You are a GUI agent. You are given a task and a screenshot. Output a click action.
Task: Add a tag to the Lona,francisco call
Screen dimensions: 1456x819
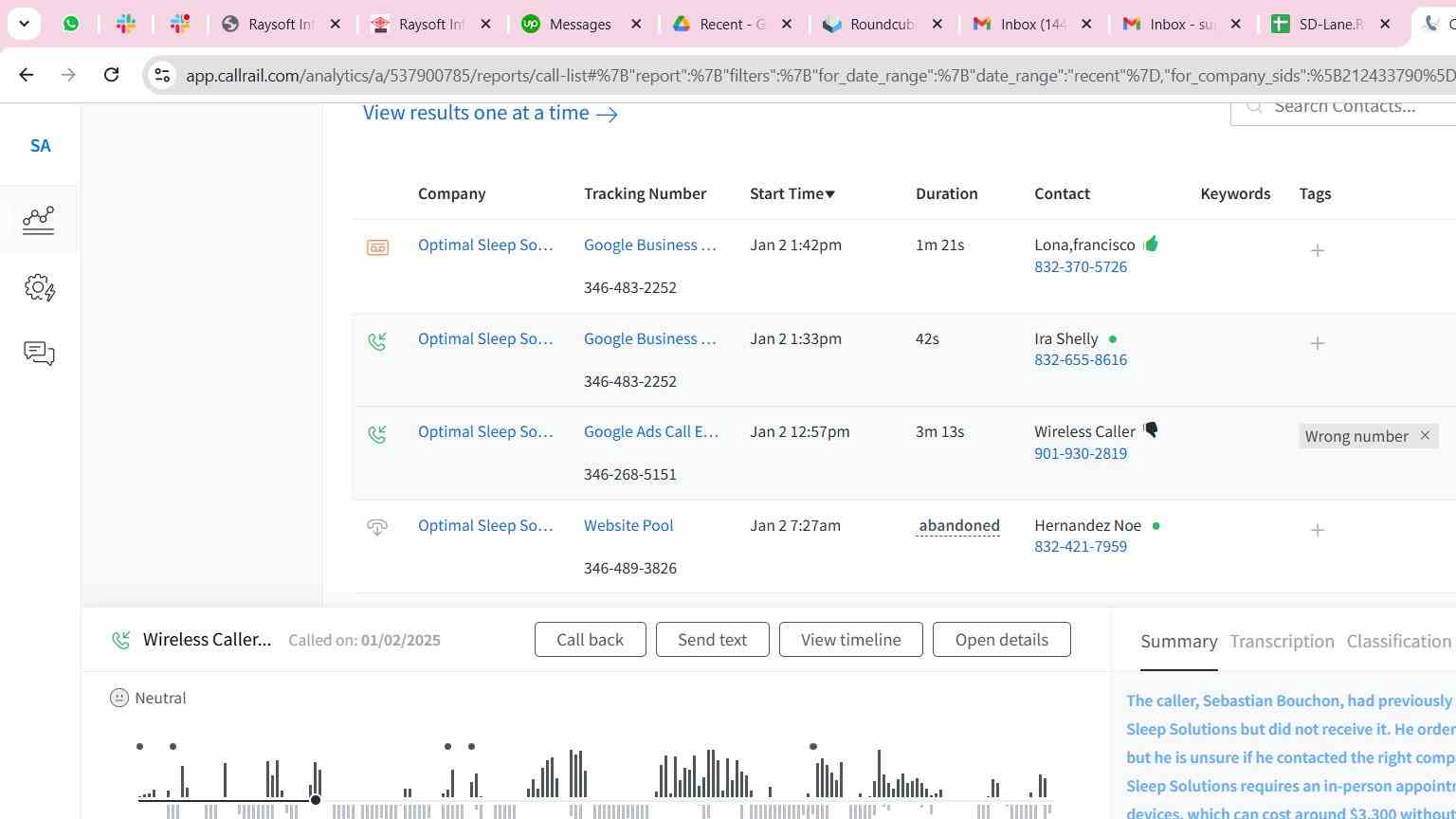[x=1317, y=250]
